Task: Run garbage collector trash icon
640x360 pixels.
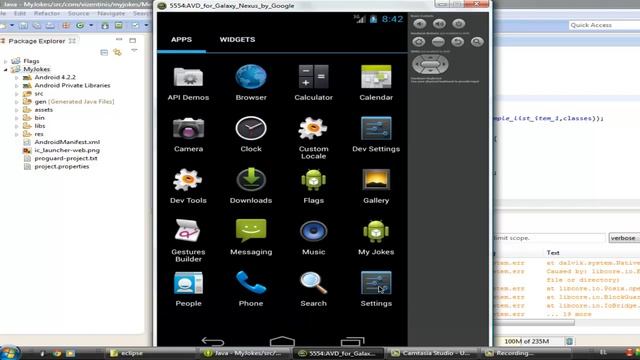Action: 569,341
